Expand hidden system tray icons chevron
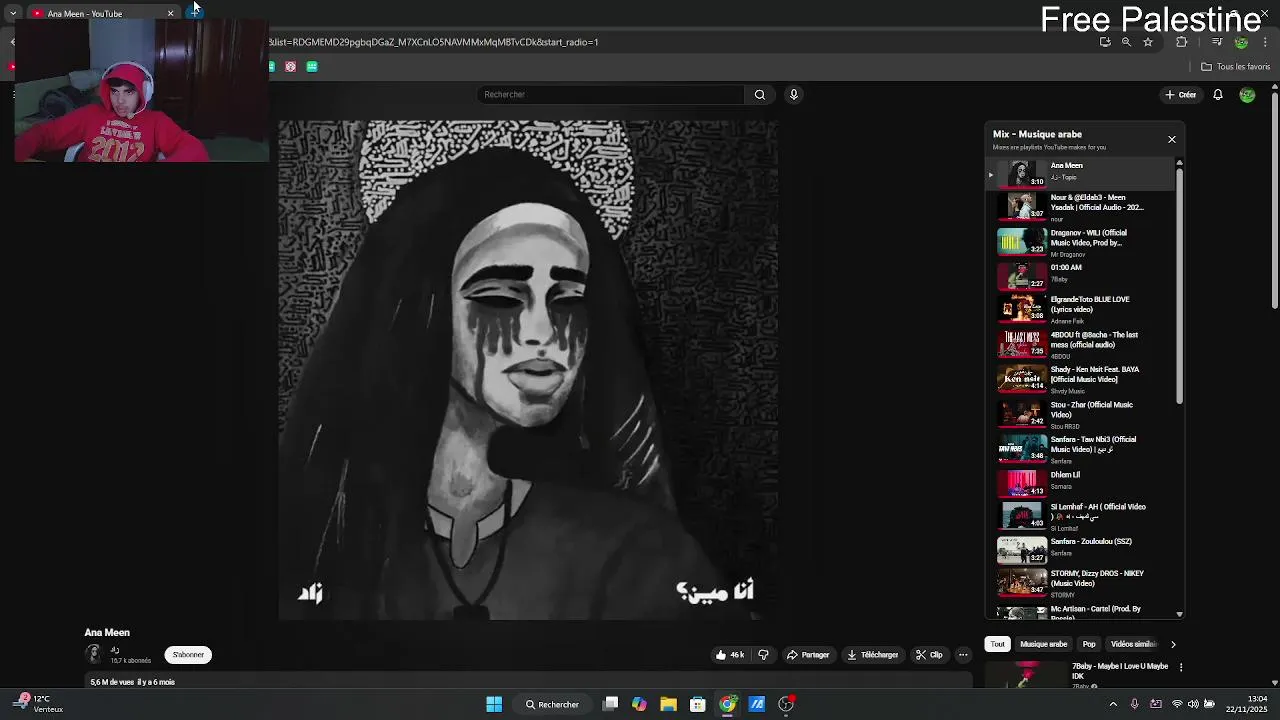 point(1113,704)
